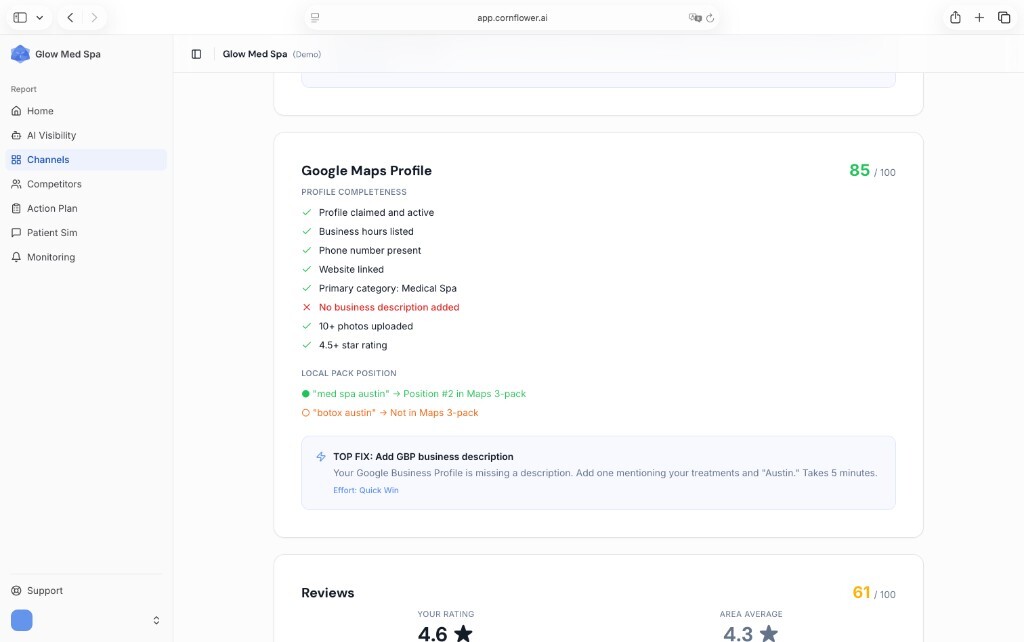Click the Safari share icon
1024x642 pixels.
955,17
